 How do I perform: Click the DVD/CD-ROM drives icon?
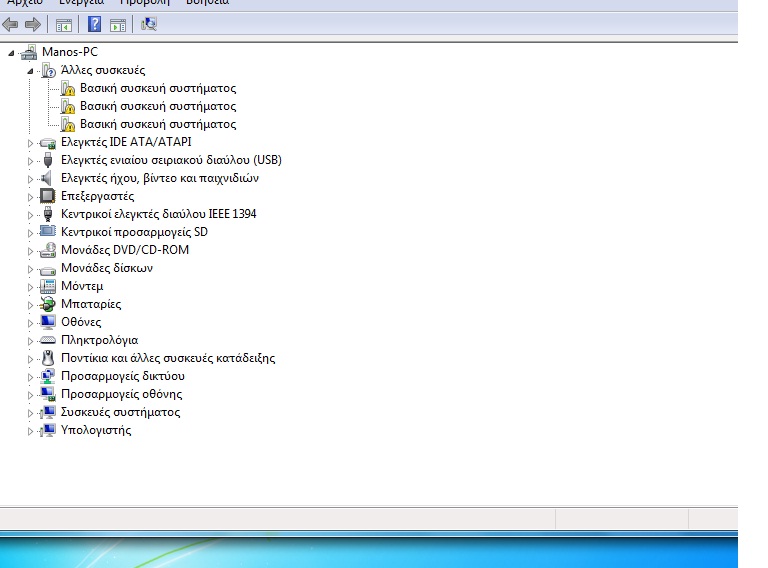pyautogui.click(x=48, y=250)
